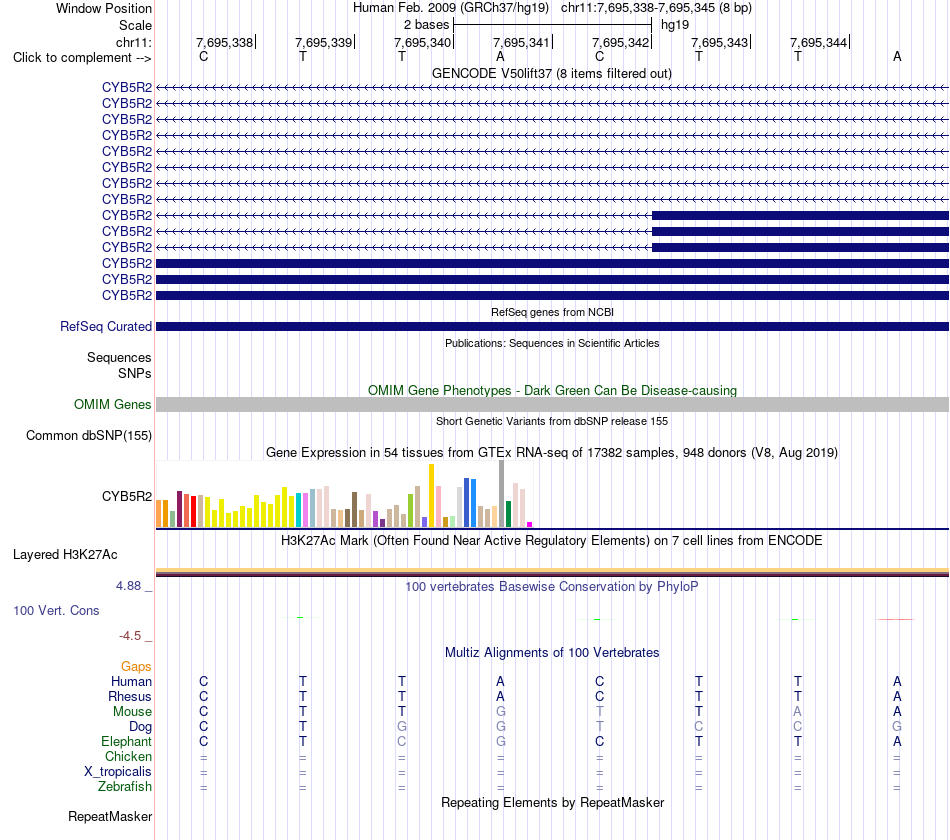Open the GENCODE V50lift37 track title
The height and width of the screenshot is (840, 950).
[551, 73]
